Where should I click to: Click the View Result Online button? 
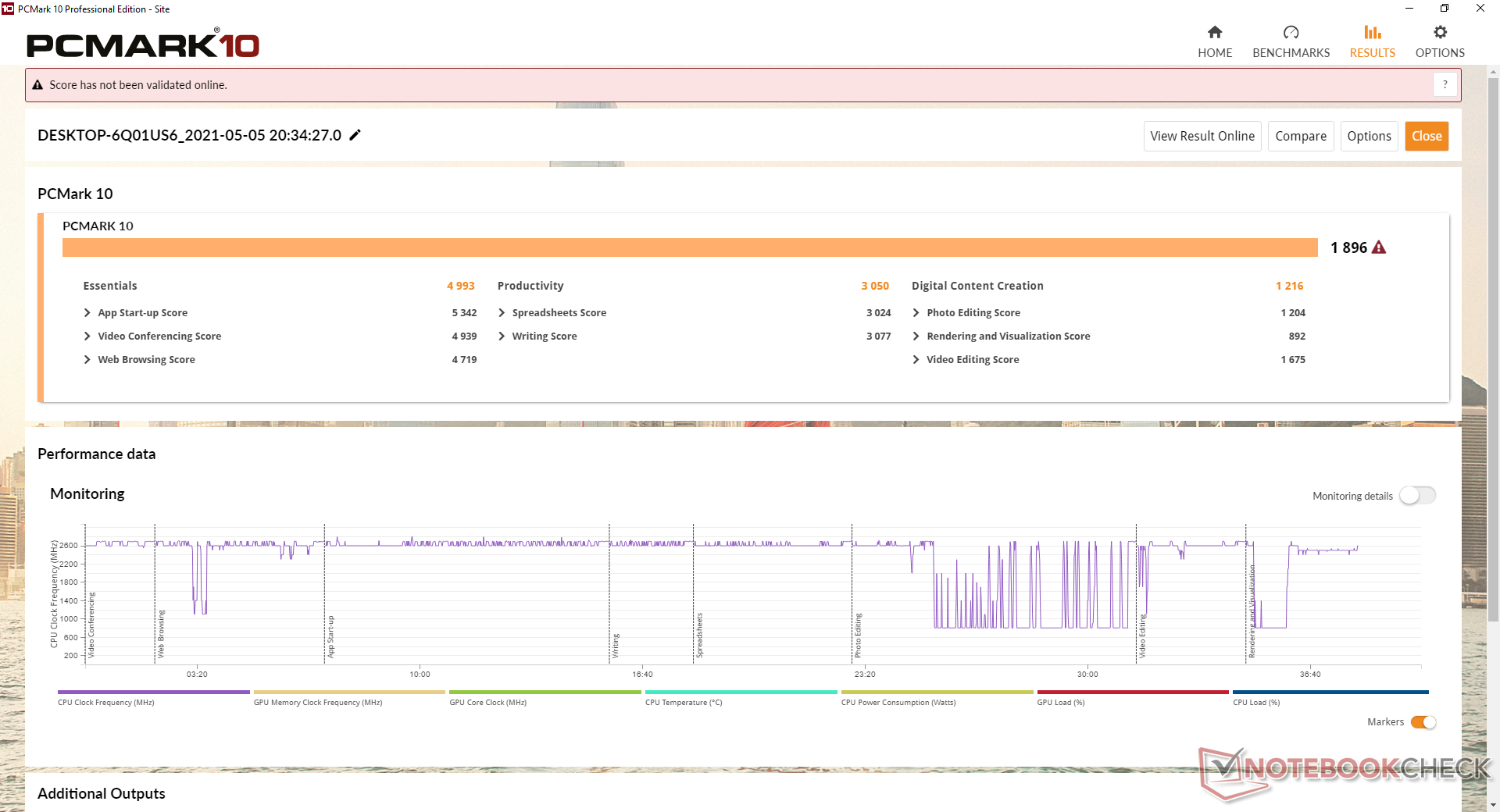(x=1202, y=136)
